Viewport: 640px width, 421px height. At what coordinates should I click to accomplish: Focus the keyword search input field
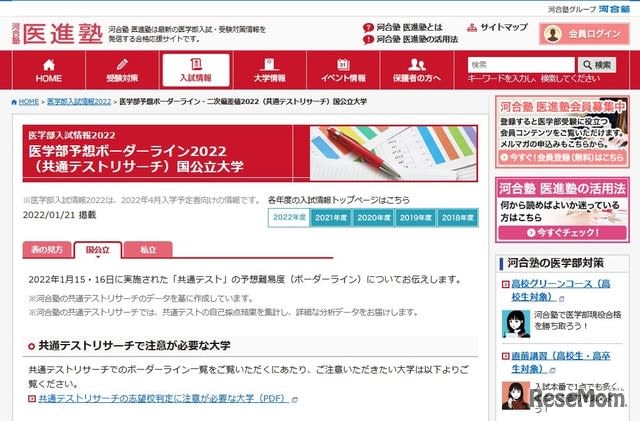(x=521, y=65)
